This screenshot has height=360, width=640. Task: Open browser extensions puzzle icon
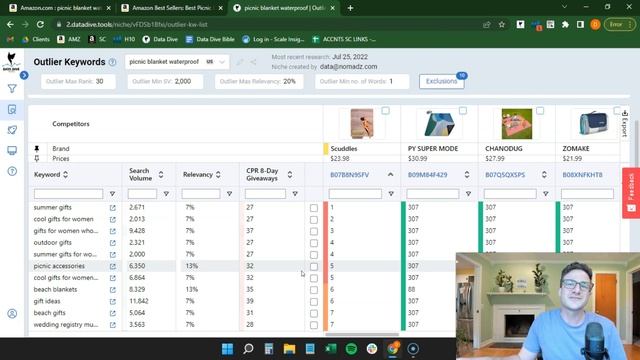565,24
